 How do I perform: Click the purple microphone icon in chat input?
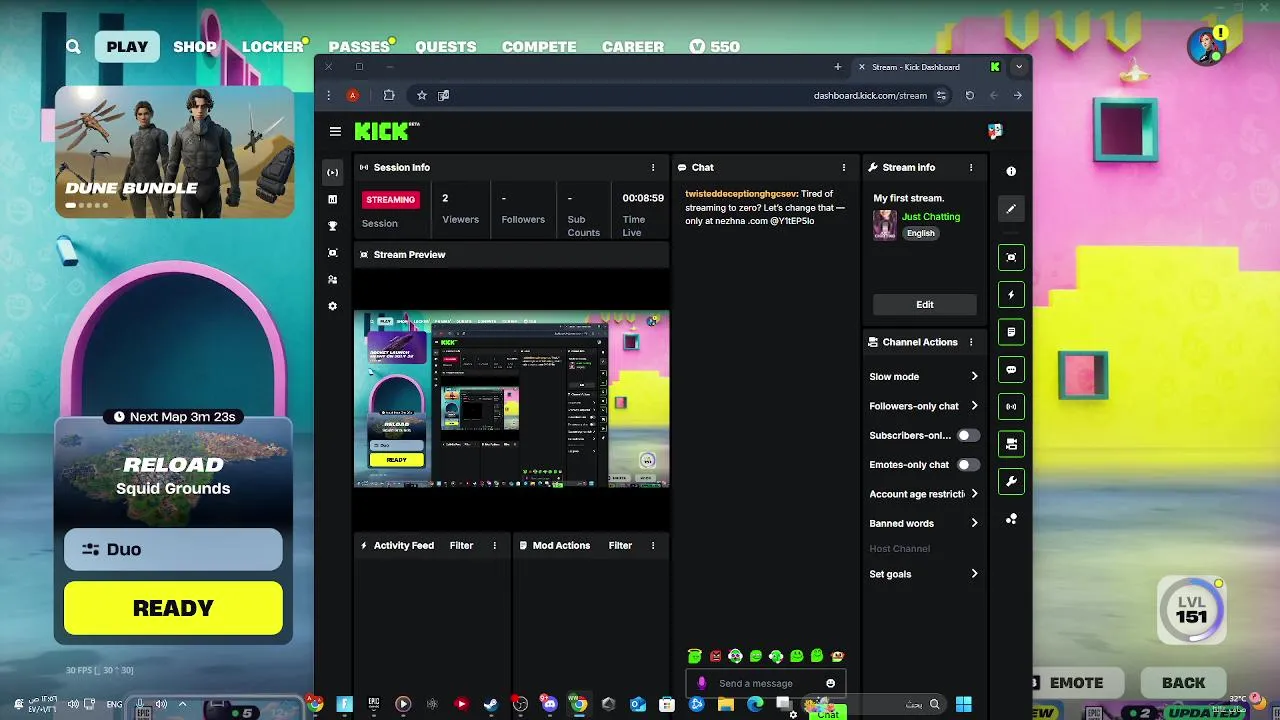coord(702,683)
